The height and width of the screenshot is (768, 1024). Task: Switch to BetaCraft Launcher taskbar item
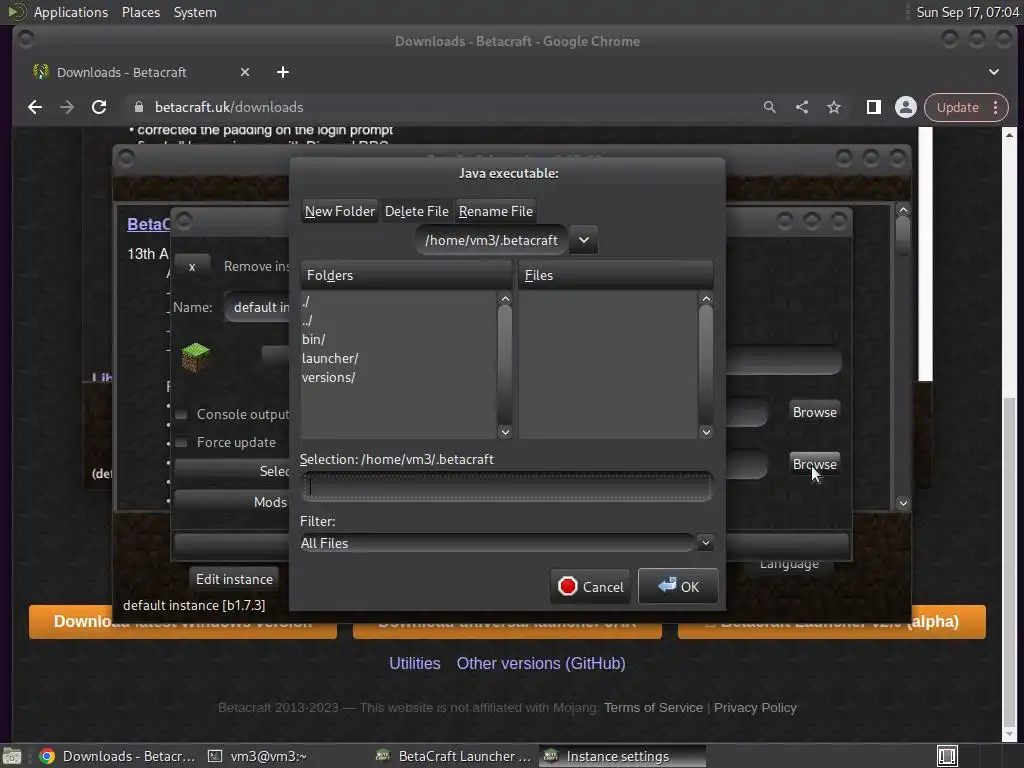tap(455, 756)
